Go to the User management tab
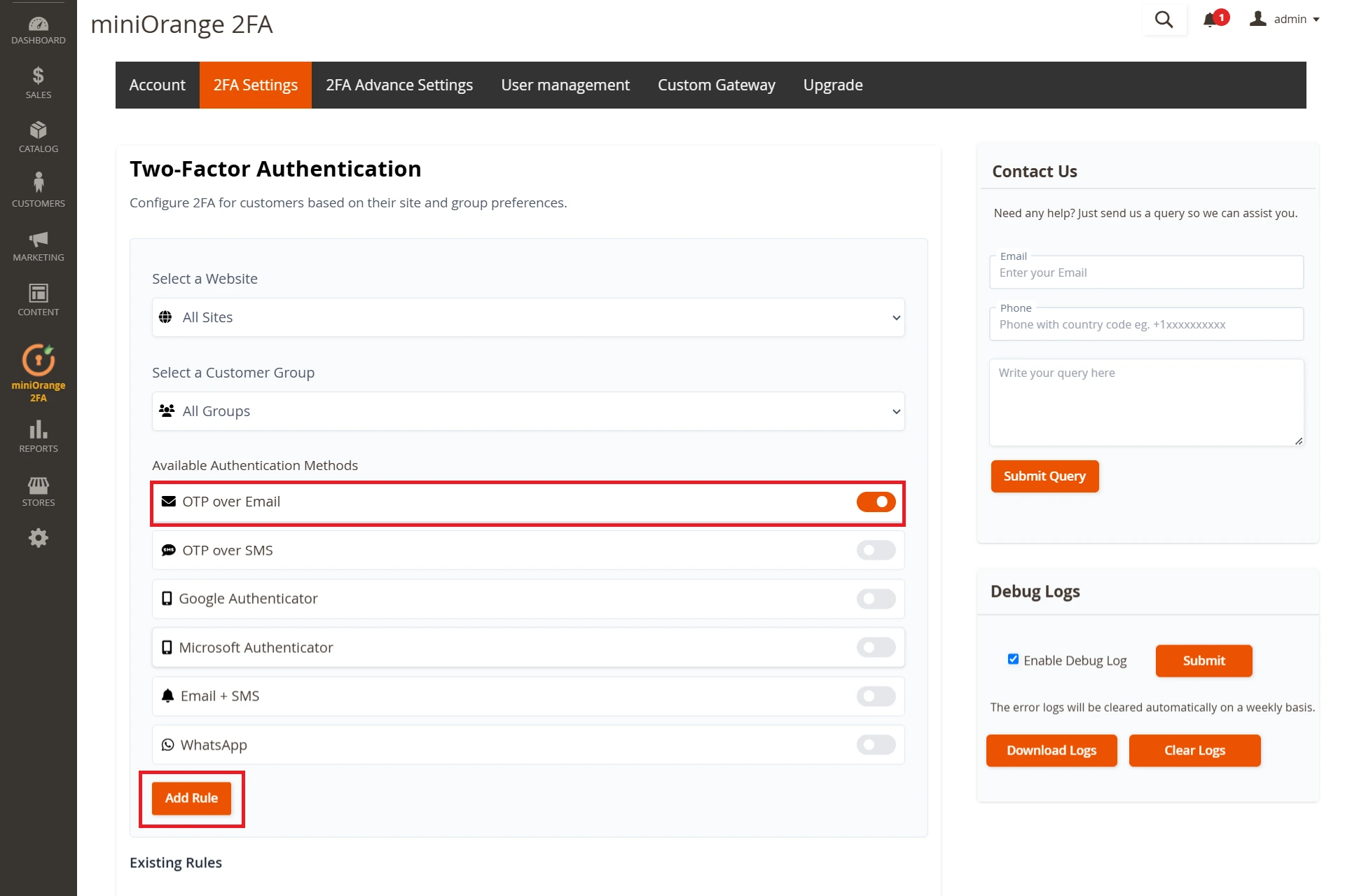Image resolution: width=1345 pixels, height=896 pixels. [565, 85]
